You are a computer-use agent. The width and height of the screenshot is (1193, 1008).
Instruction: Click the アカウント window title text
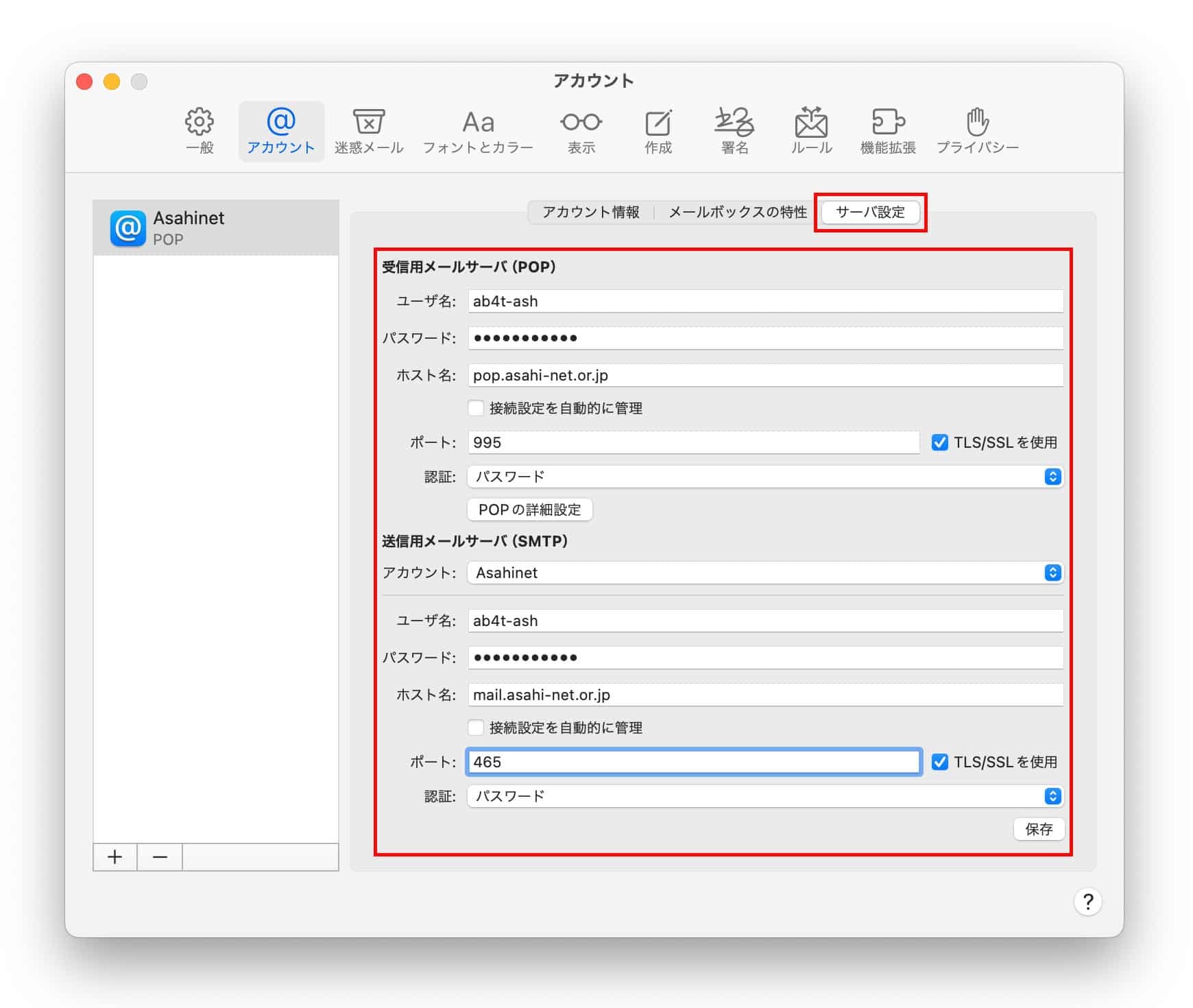click(x=594, y=81)
